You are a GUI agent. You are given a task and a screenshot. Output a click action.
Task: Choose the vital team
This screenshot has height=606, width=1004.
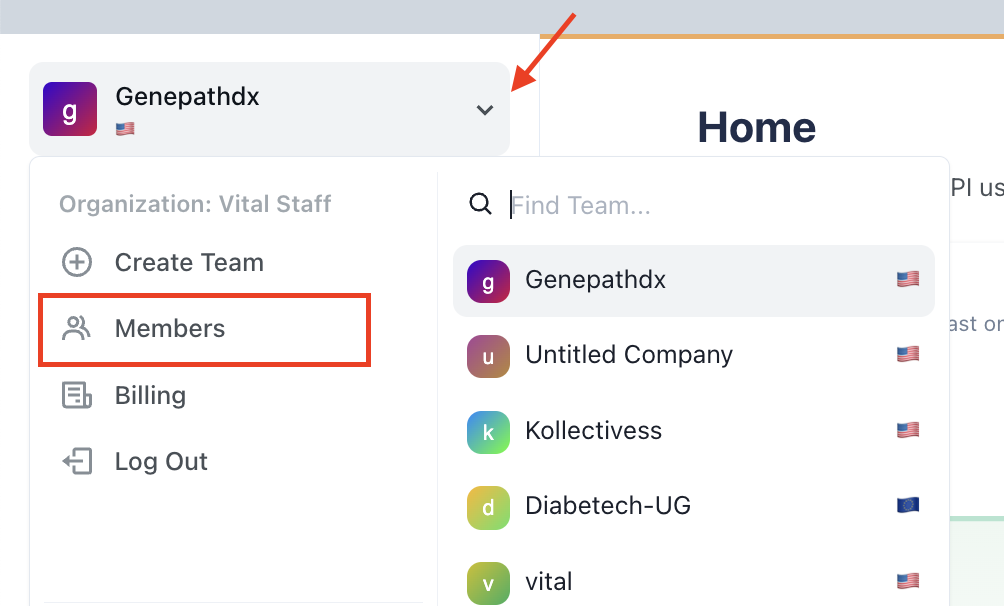(x=549, y=581)
